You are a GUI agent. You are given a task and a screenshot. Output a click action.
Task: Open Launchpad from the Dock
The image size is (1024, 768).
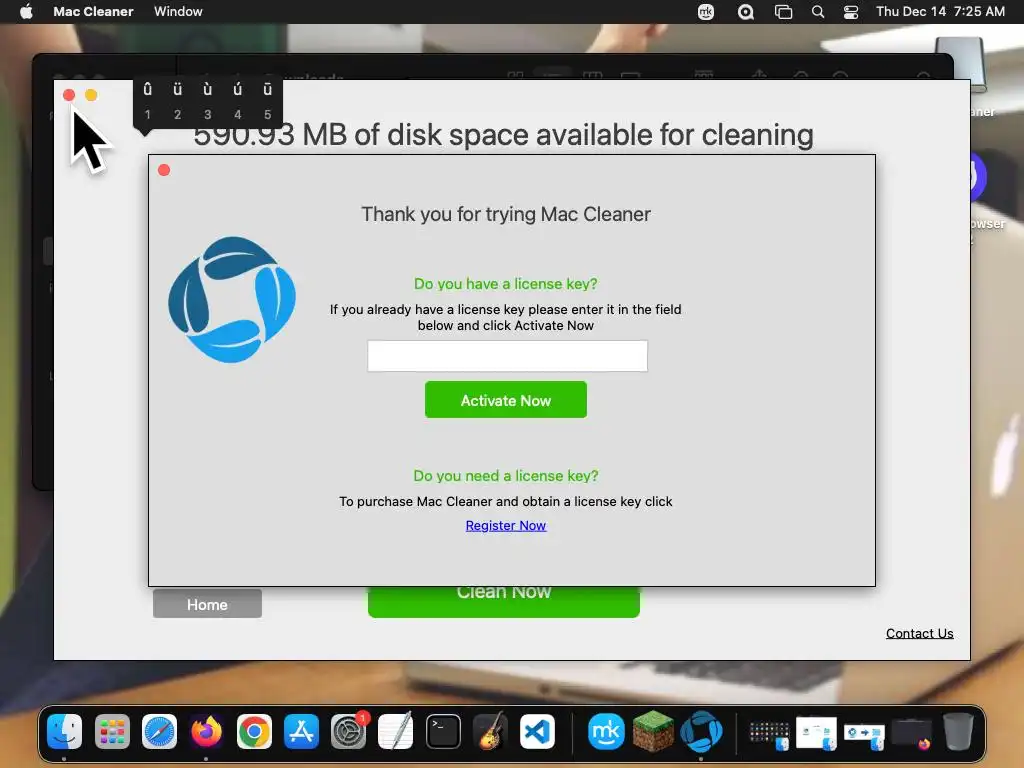[x=112, y=731]
